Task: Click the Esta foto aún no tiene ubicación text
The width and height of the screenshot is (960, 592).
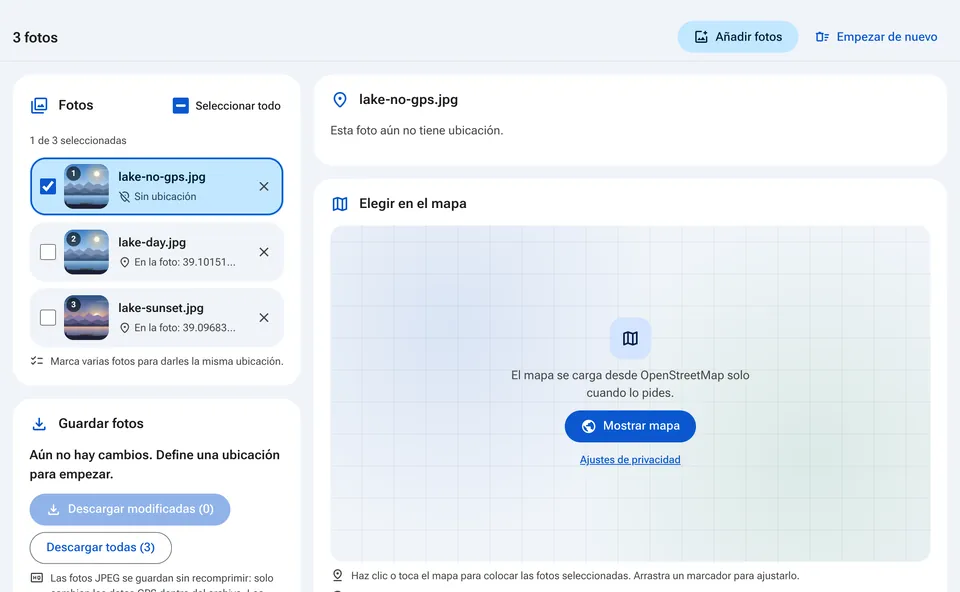Action: tap(417, 130)
